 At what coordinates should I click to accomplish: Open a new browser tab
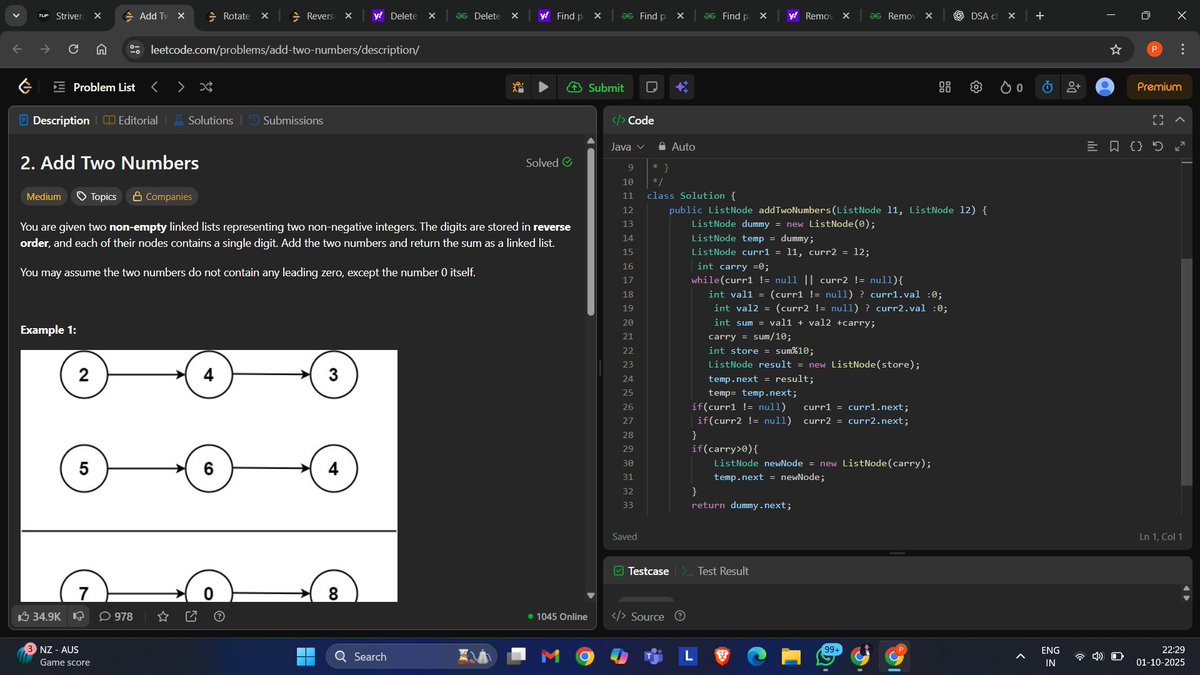(x=1039, y=16)
